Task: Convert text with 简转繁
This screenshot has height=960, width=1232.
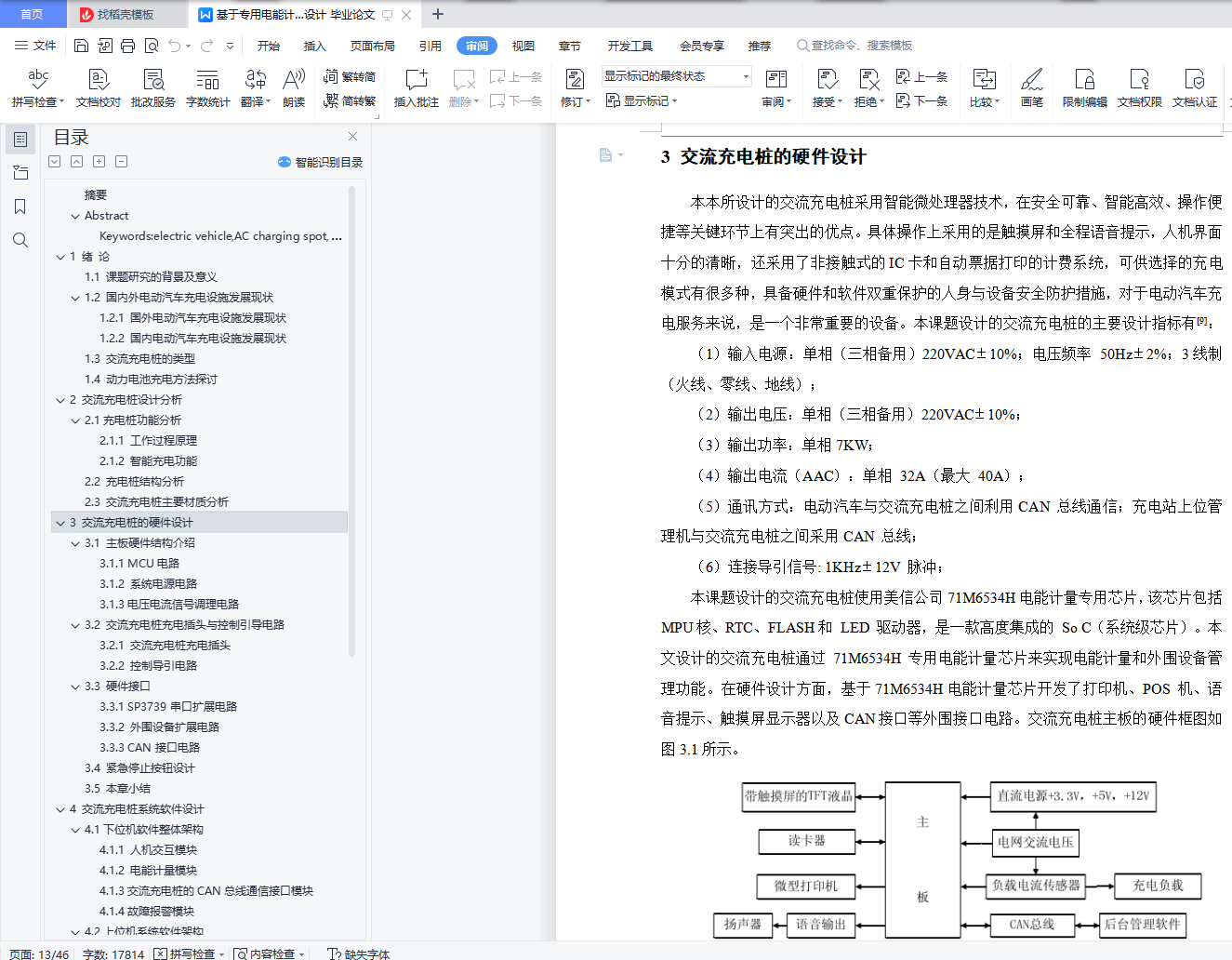Action: coord(350,100)
